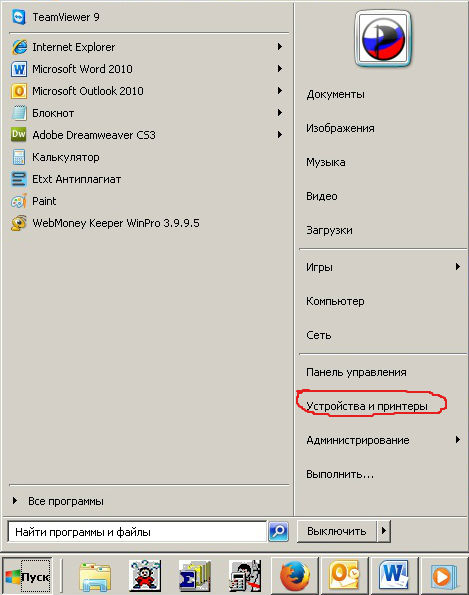Expand the Все программы list

58,501
